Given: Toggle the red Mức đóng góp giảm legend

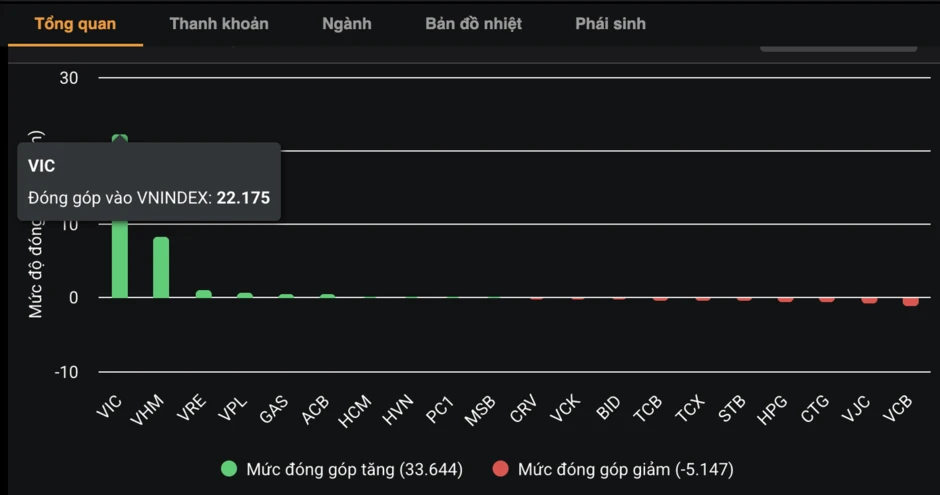Looking at the screenshot, I should pos(613,469).
